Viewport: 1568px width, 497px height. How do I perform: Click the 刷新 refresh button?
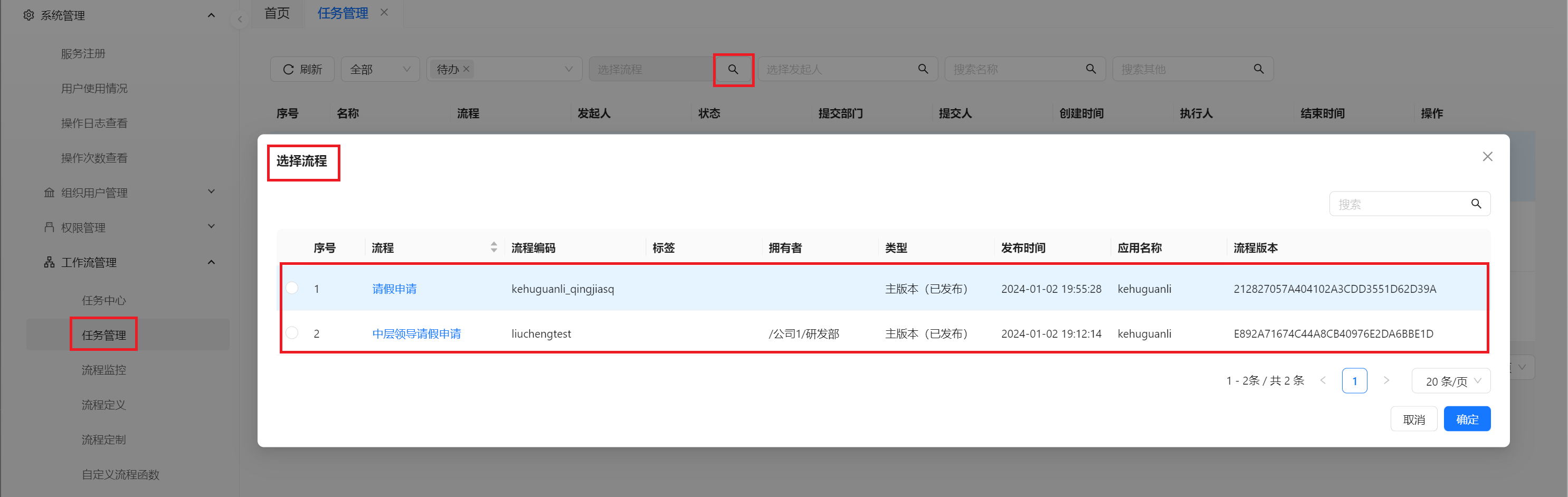click(x=302, y=69)
